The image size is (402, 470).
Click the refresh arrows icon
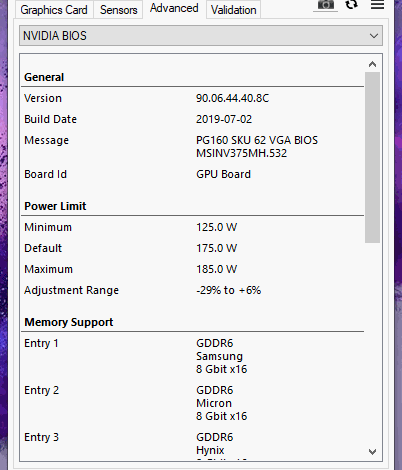coord(351,4)
